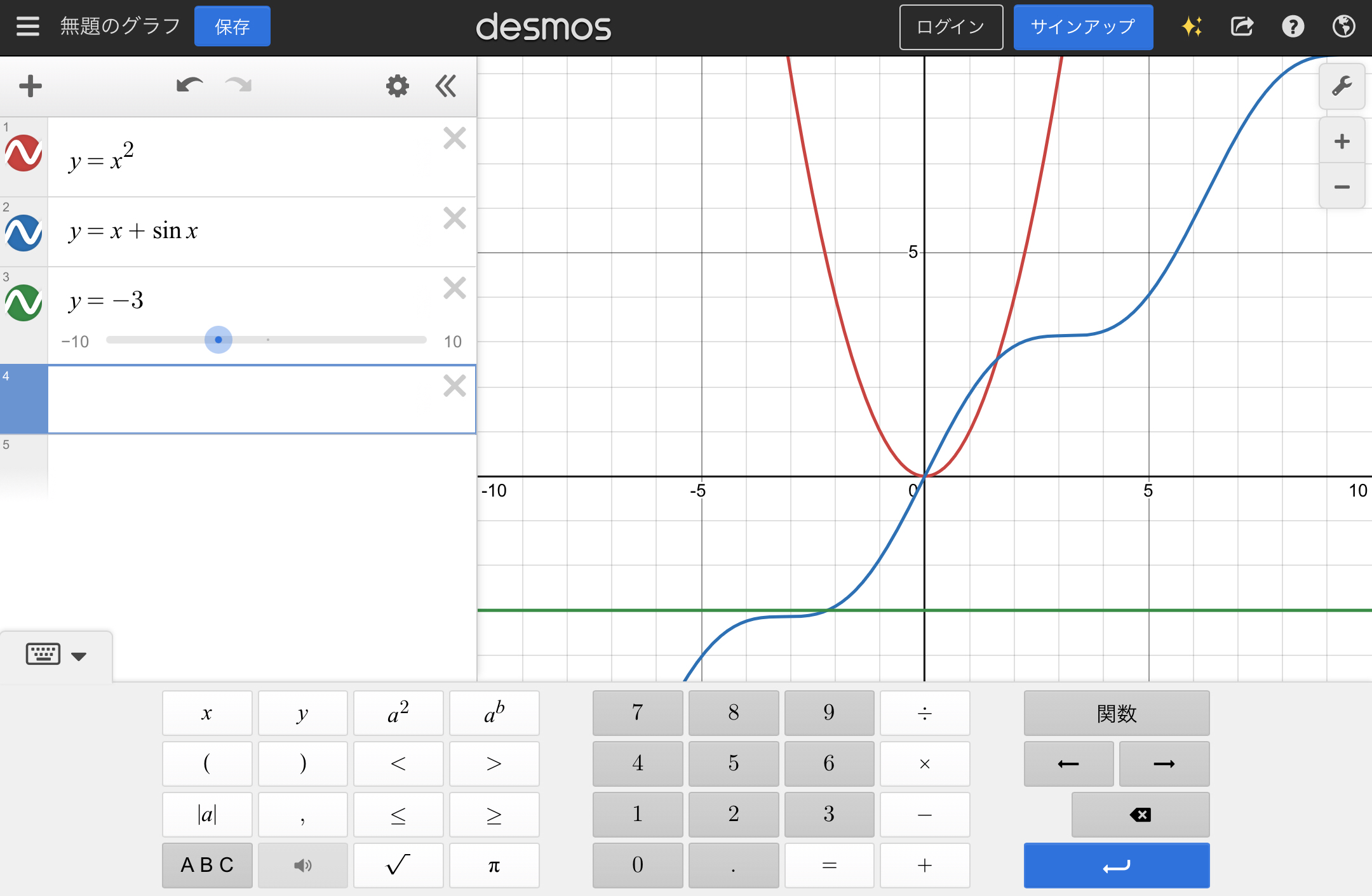Open the language globe icon
Image resolution: width=1372 pixels, height=896 pixels.
(1343, 27)
